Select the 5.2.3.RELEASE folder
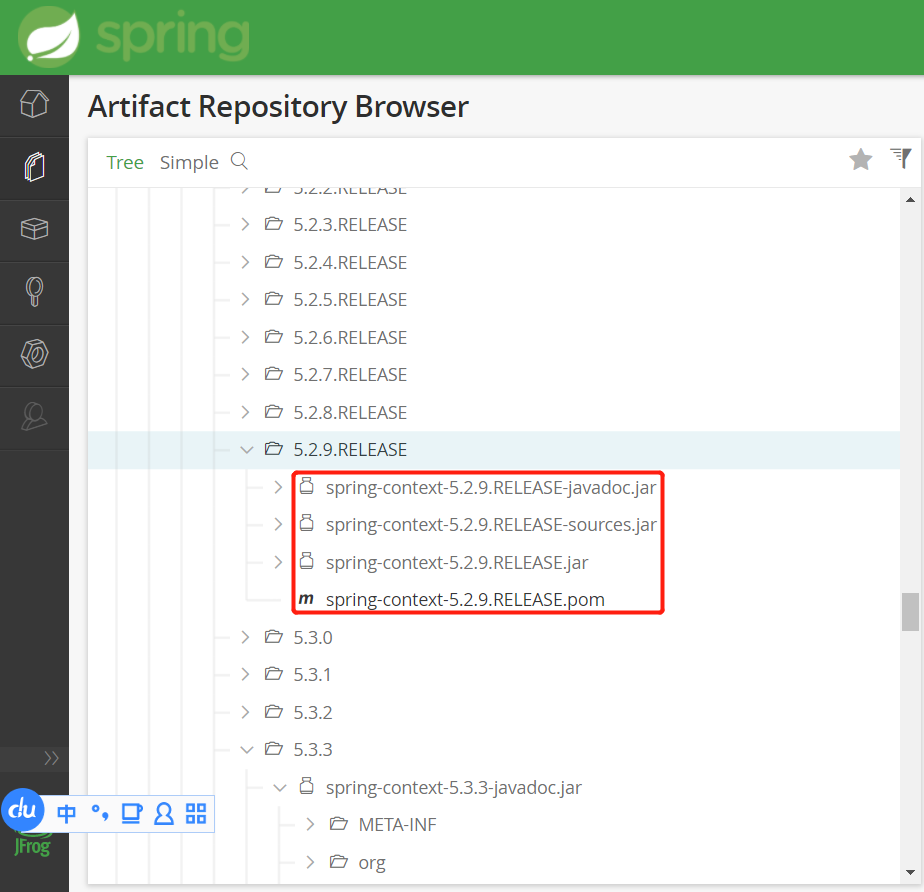The image size is (924, 892). coord(350,224)
